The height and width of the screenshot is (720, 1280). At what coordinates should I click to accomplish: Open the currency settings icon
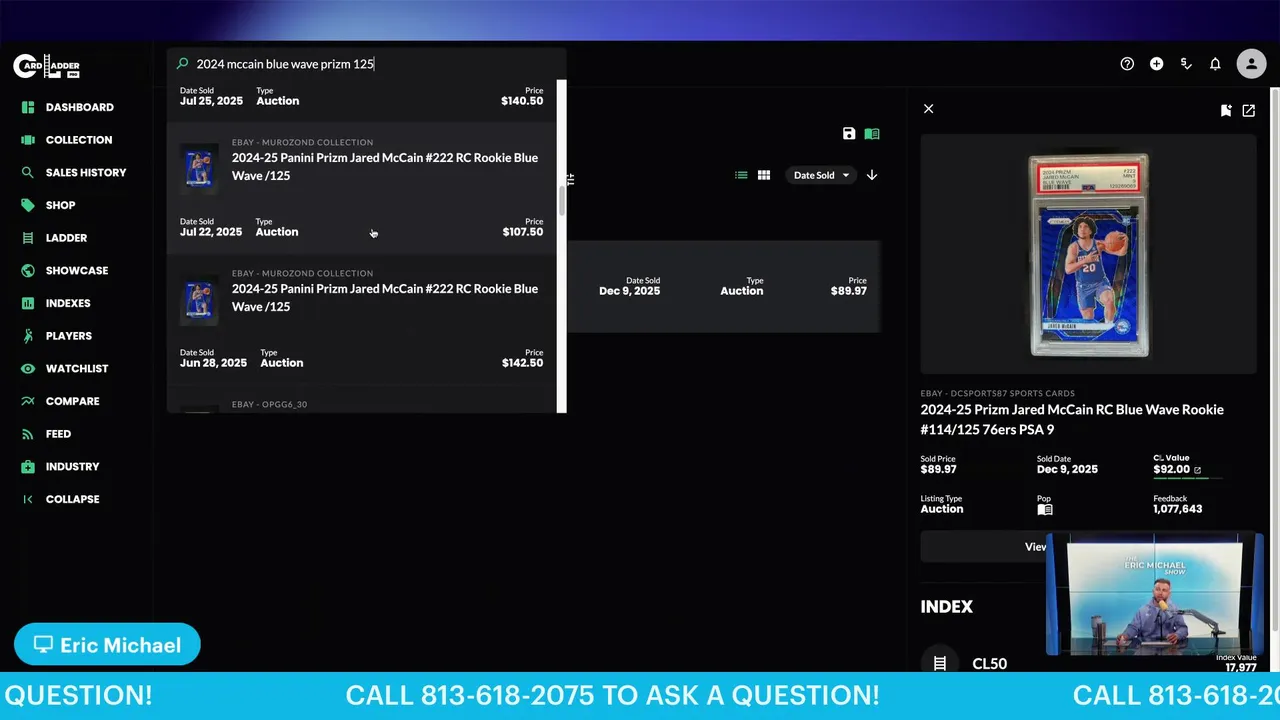1186,64
